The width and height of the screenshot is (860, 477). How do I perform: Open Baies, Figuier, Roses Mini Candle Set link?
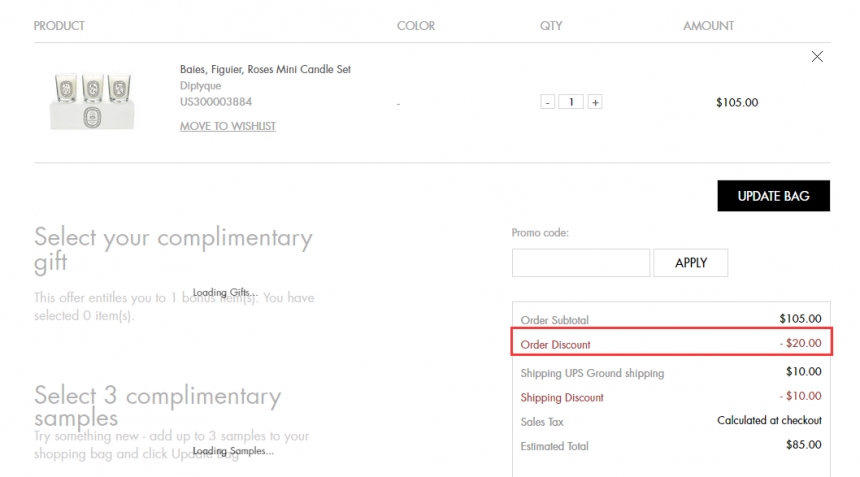pyautogui.click(x=265, y=70)
